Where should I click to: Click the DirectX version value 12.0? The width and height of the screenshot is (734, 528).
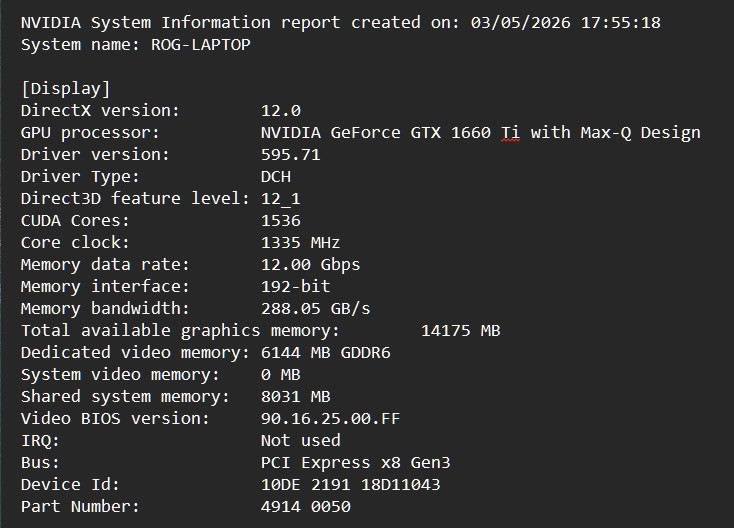(281, 110)
